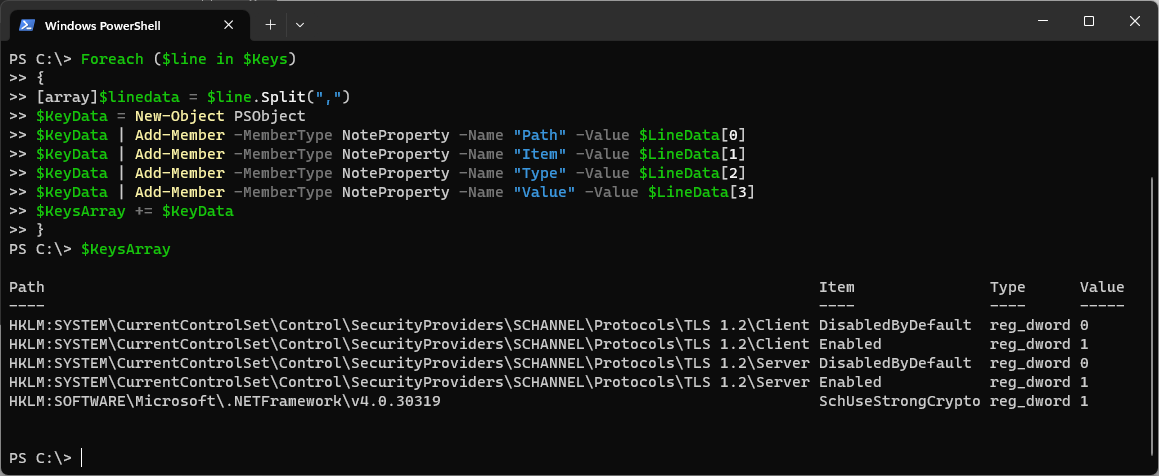
Task: Click the Type column header
Action: [x=1007, y=287]
